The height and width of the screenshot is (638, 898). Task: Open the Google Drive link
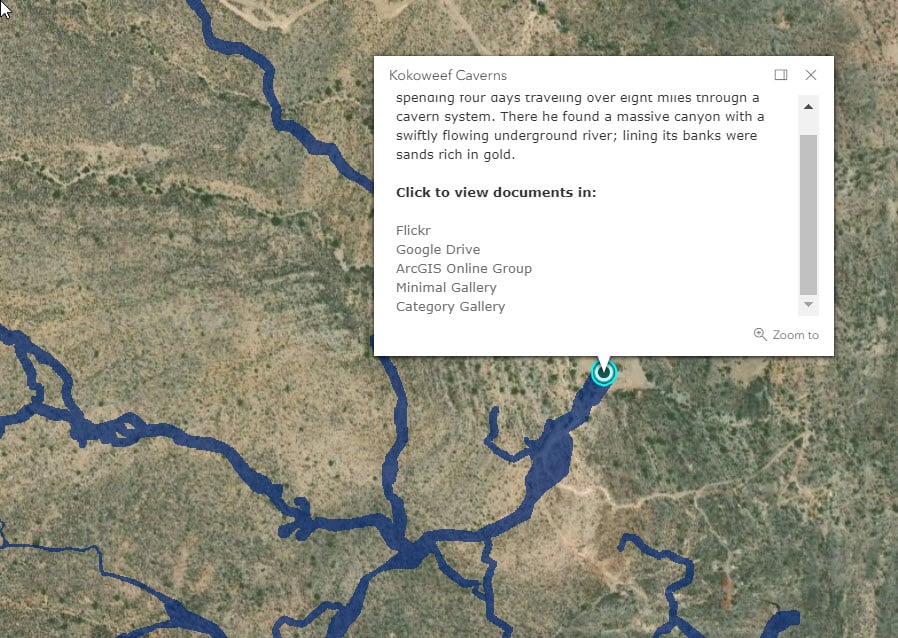[438, 250]
